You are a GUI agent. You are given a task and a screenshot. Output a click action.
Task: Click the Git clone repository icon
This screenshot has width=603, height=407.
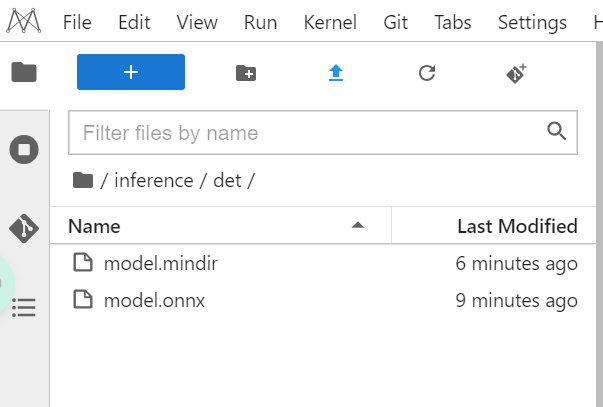(x=516, y=73)
